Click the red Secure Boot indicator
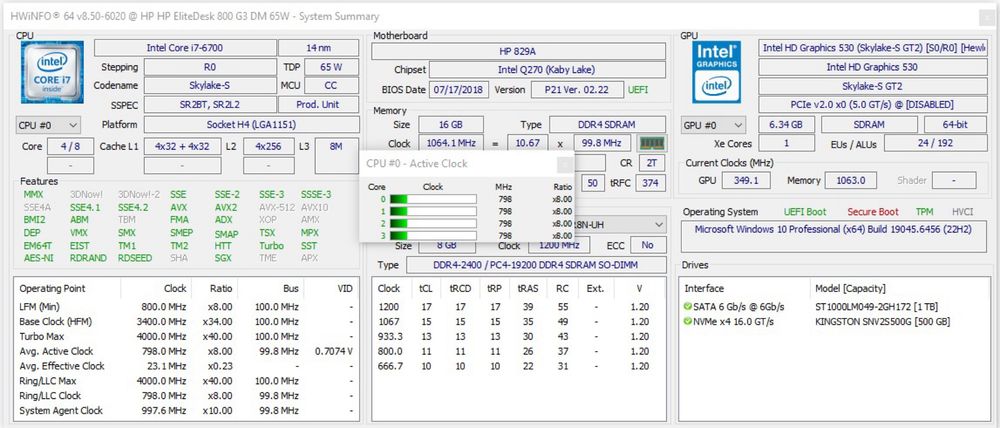The height and width of the screenshot is (428, 1000). tap(873, 212)
